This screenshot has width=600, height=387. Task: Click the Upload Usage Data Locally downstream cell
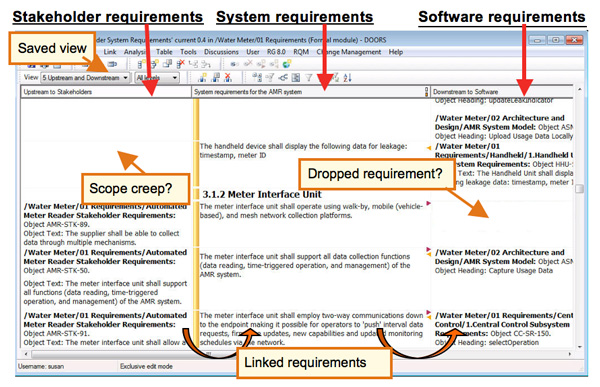[x=503, y=127]
